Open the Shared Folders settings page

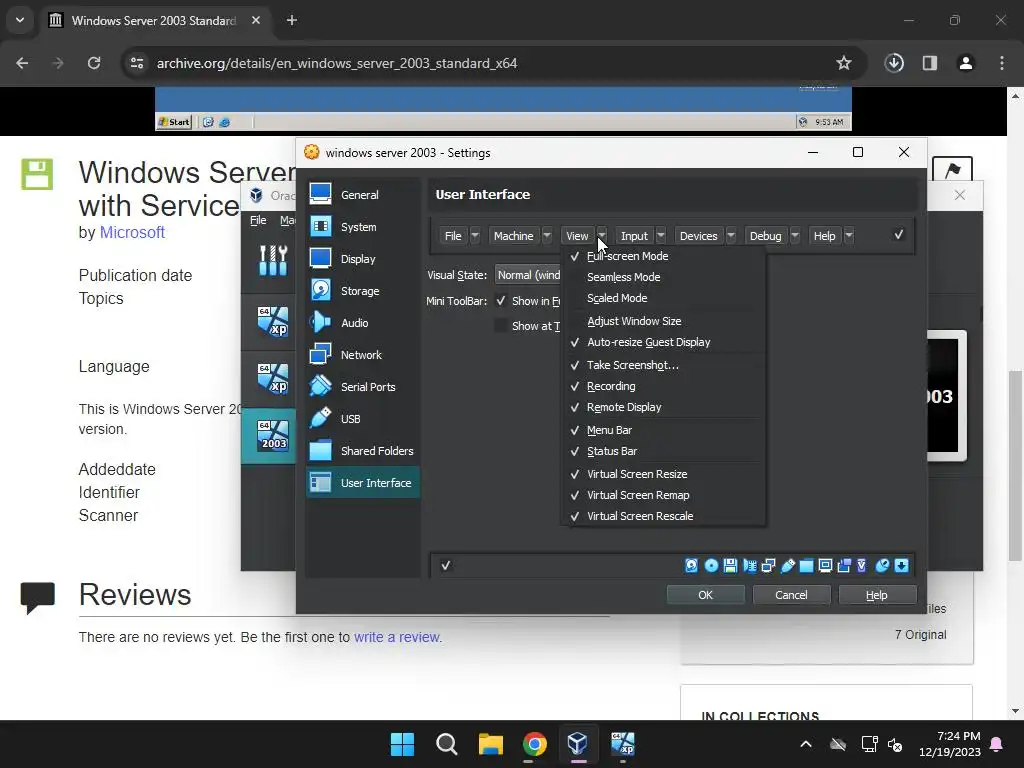(x=362, y=451)
